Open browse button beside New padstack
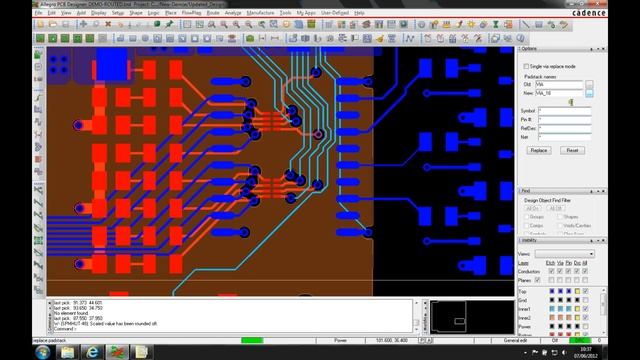This screenshot has height=360, width=640. coord(589,93)
